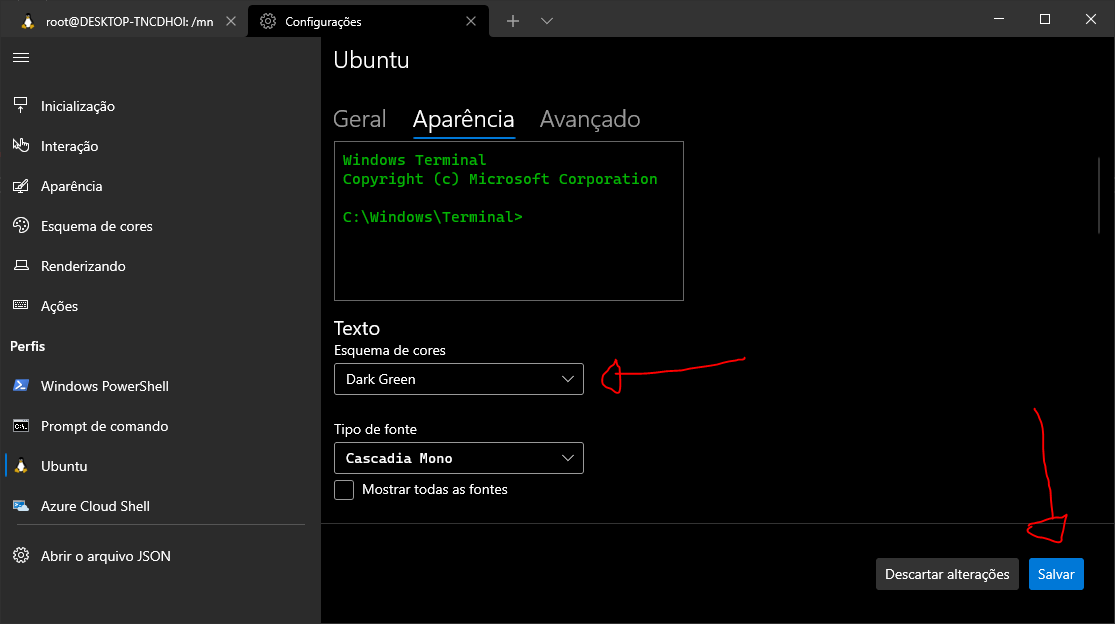
Task: Select the Aparência tab in Ubuntu profile
Action: click(464, 119)
